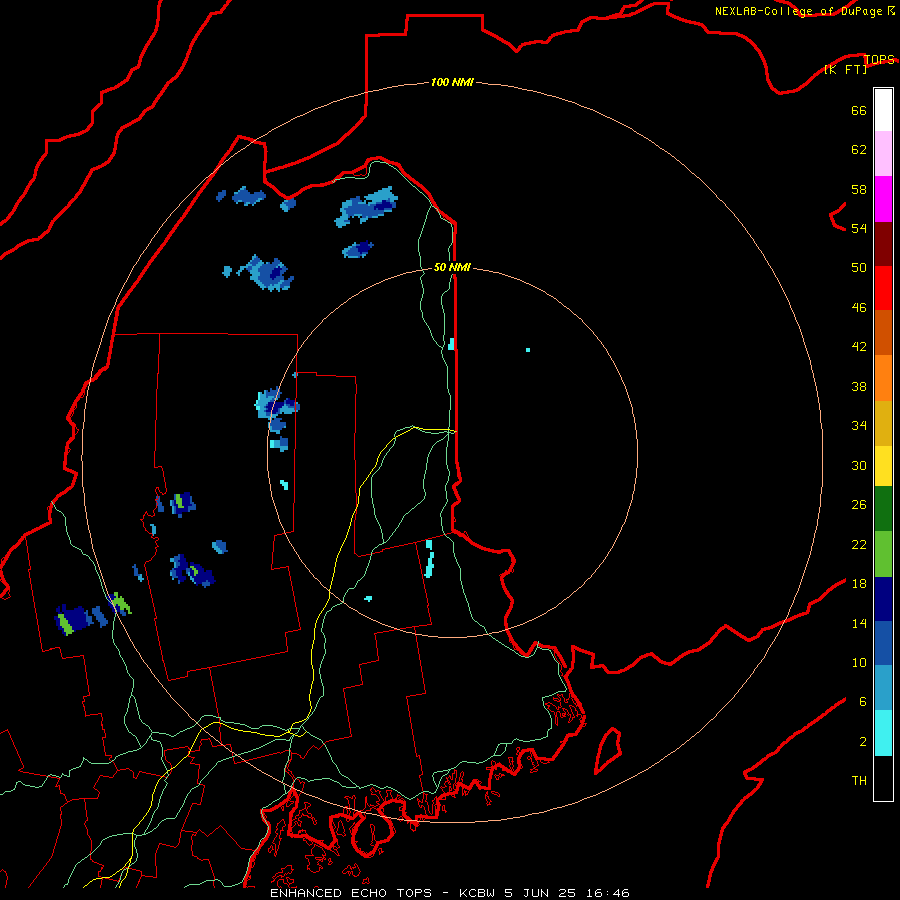Click the dark green 26 legend swatch
The width and height of the screenshot is (900, 900).
883,509
